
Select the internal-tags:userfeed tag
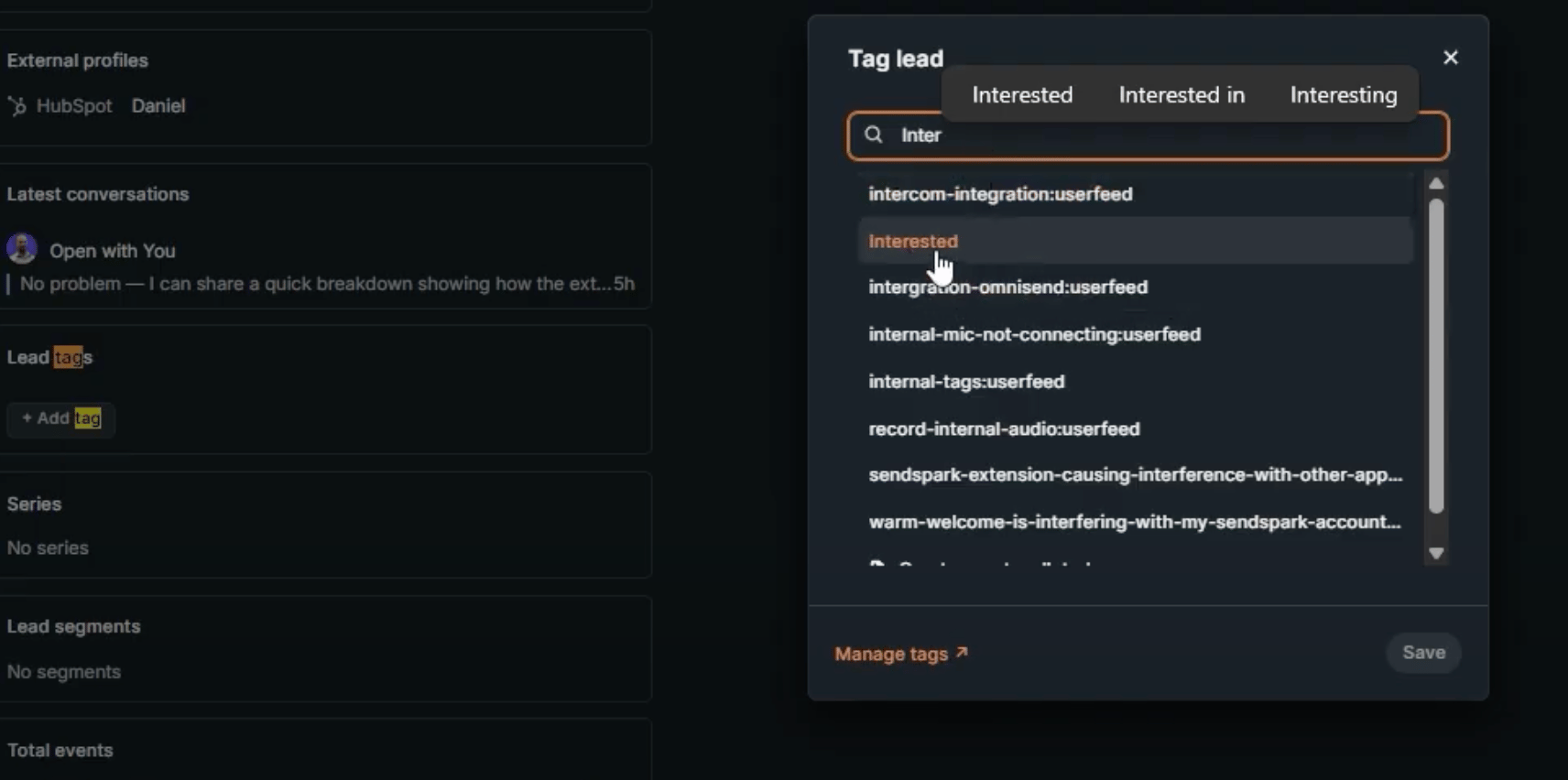point(1136,382)
